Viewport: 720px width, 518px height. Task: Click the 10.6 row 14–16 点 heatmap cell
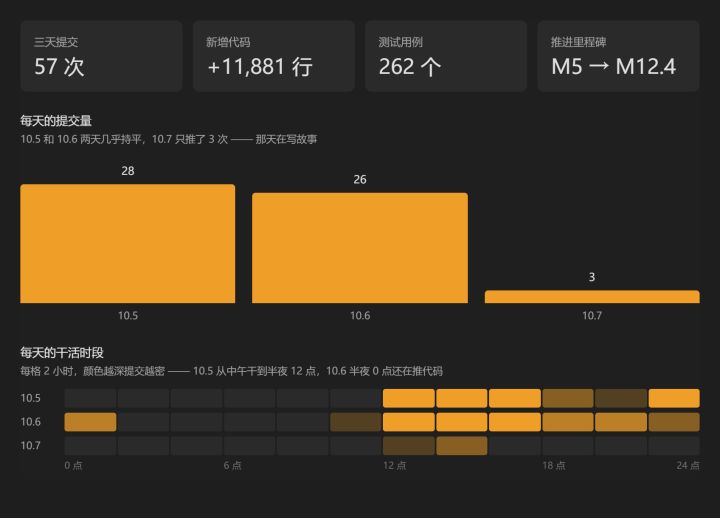point(462,422)
